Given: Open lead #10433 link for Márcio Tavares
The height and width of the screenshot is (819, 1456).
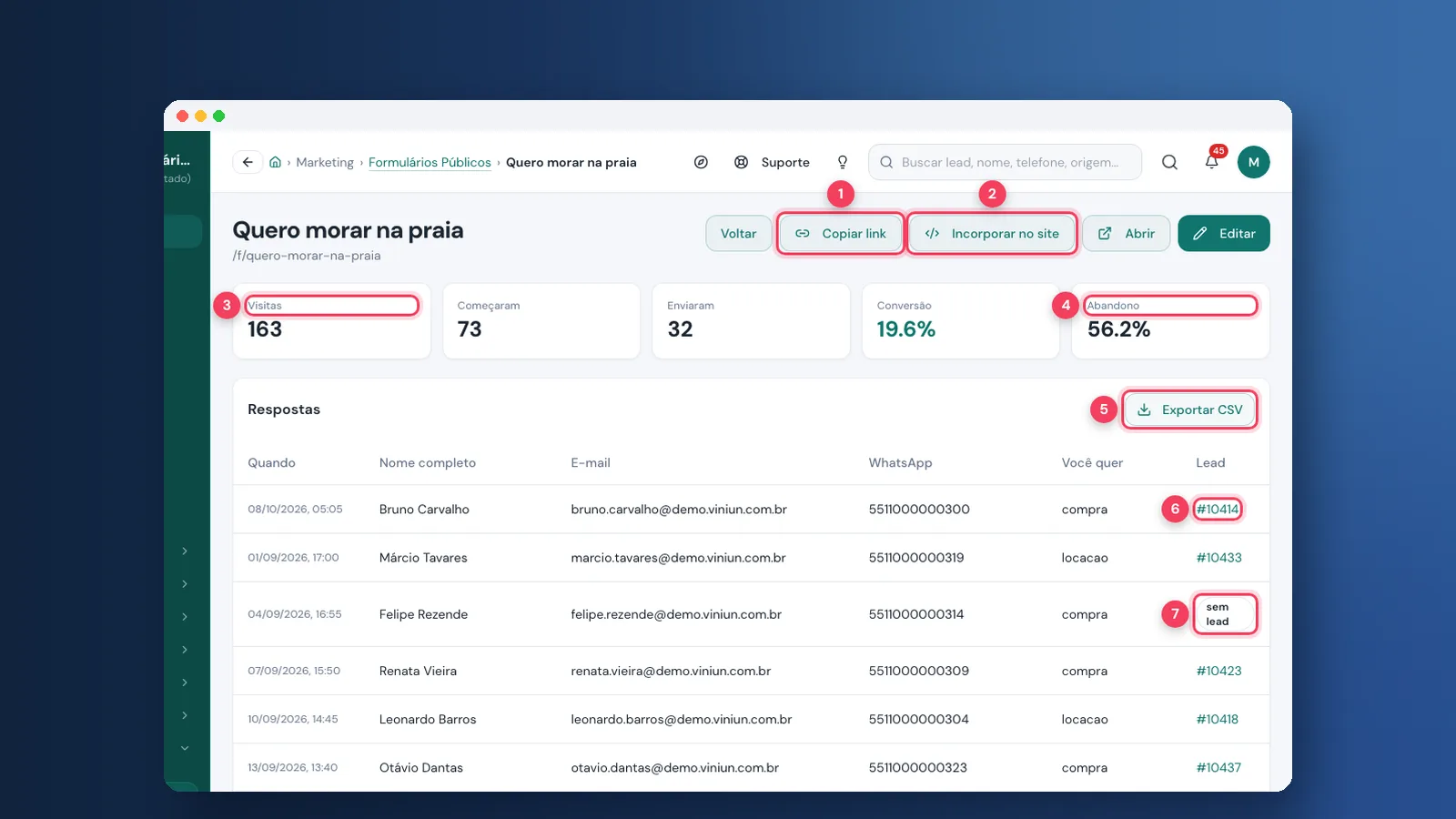Looking at the screenshot, I should click(x=1218, y=558).
